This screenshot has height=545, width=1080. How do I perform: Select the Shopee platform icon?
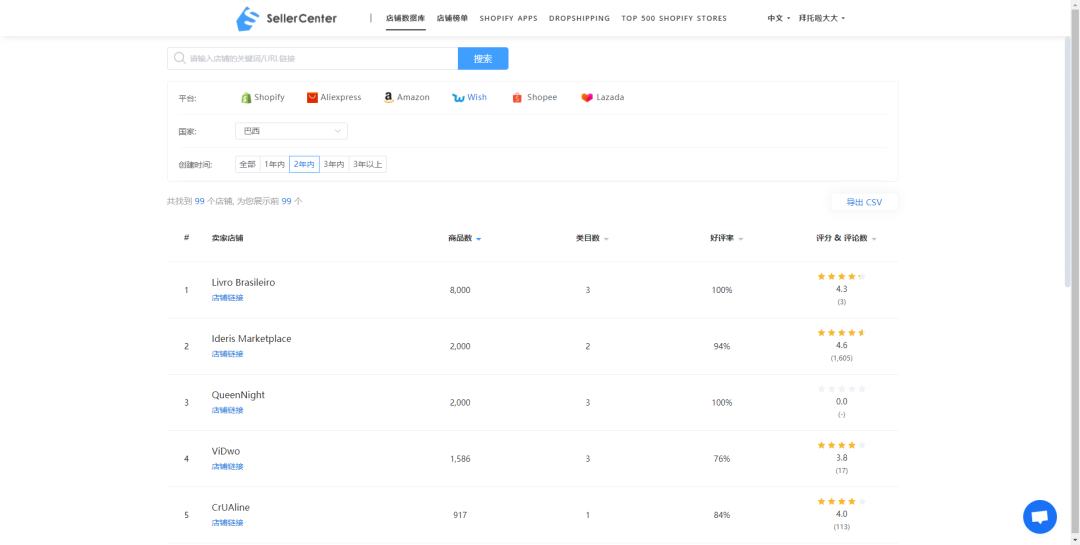coord(517,98)
